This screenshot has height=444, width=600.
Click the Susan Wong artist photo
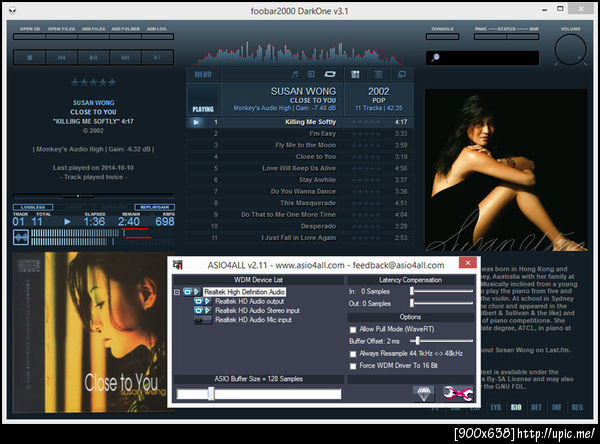[x=506, y=170]
